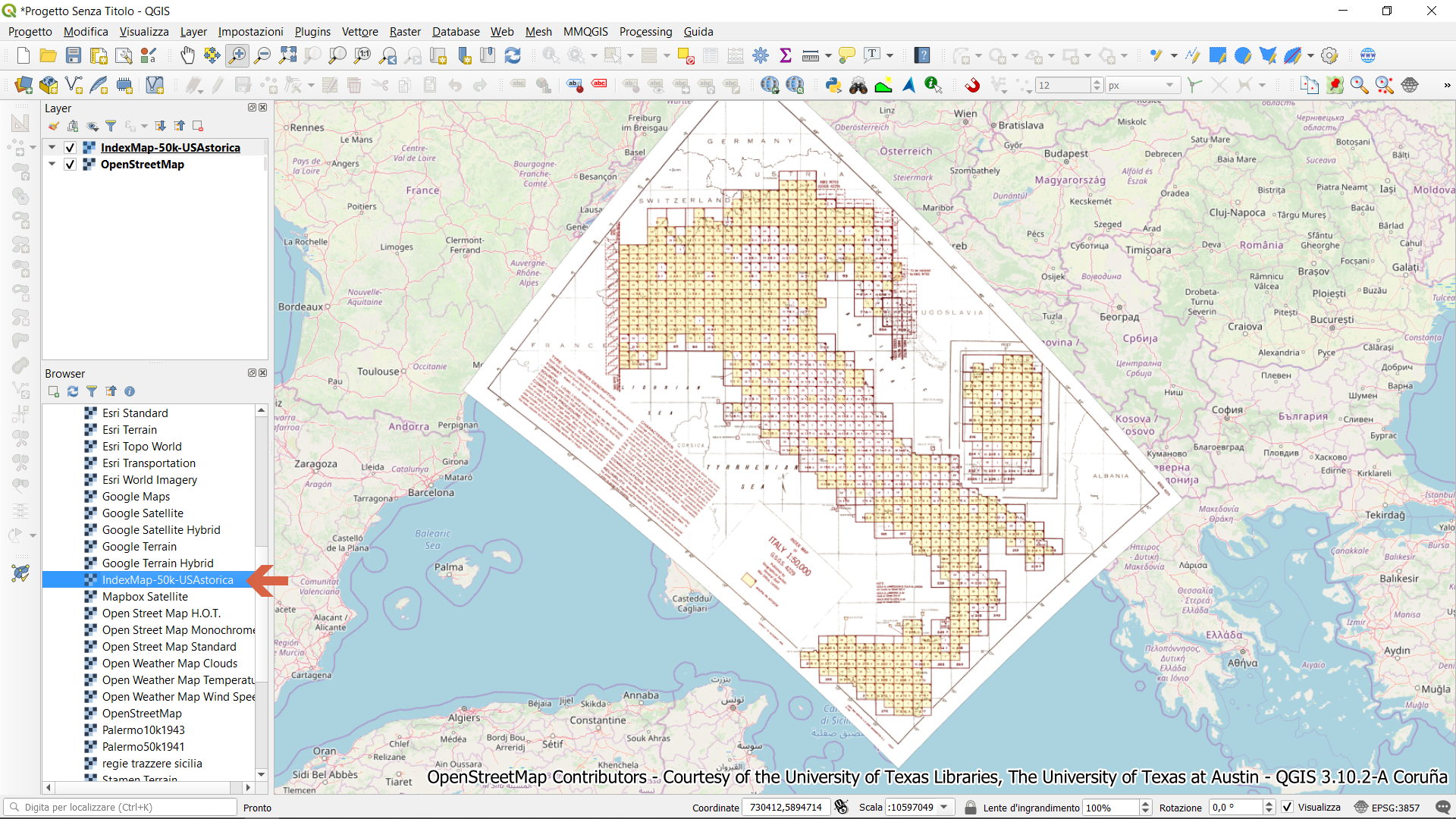This screenshot has height=819, width=1456.
Task: Toggle snapping with the magnet icon
Action: click(x=972, y=85)
